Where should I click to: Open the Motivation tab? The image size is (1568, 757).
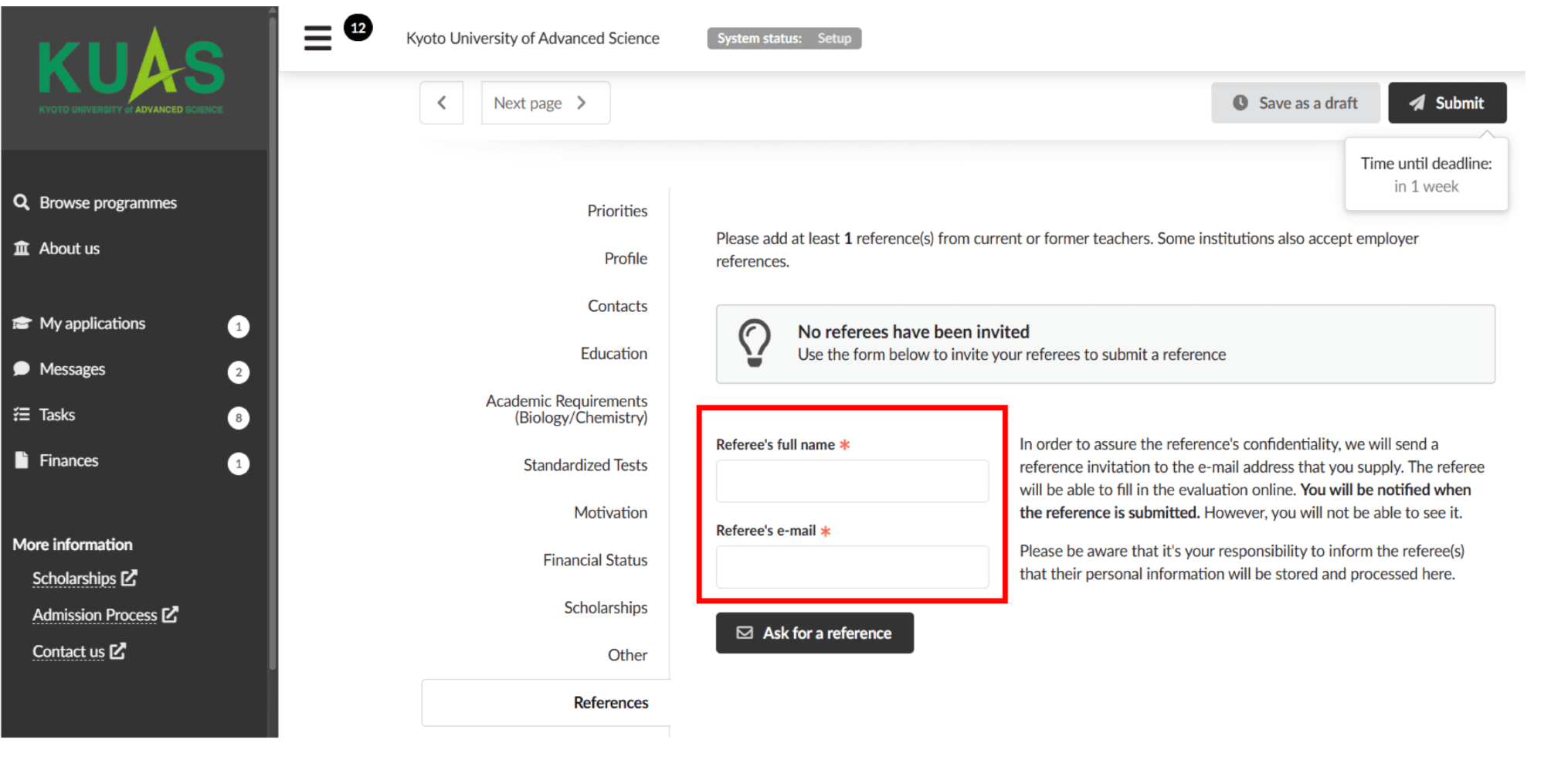[x=610, y=512]
